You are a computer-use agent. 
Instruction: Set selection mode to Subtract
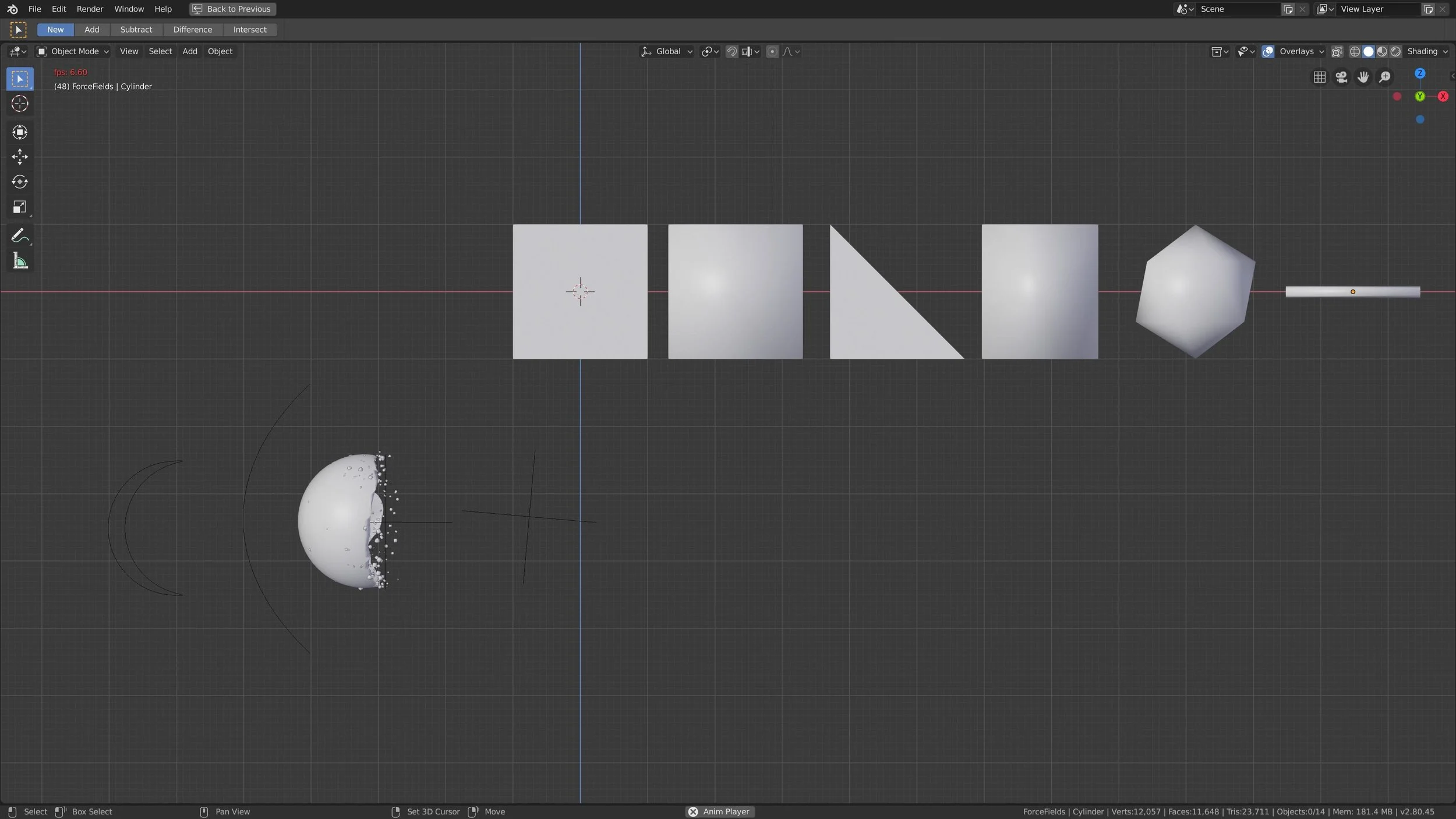pos(136,30)
